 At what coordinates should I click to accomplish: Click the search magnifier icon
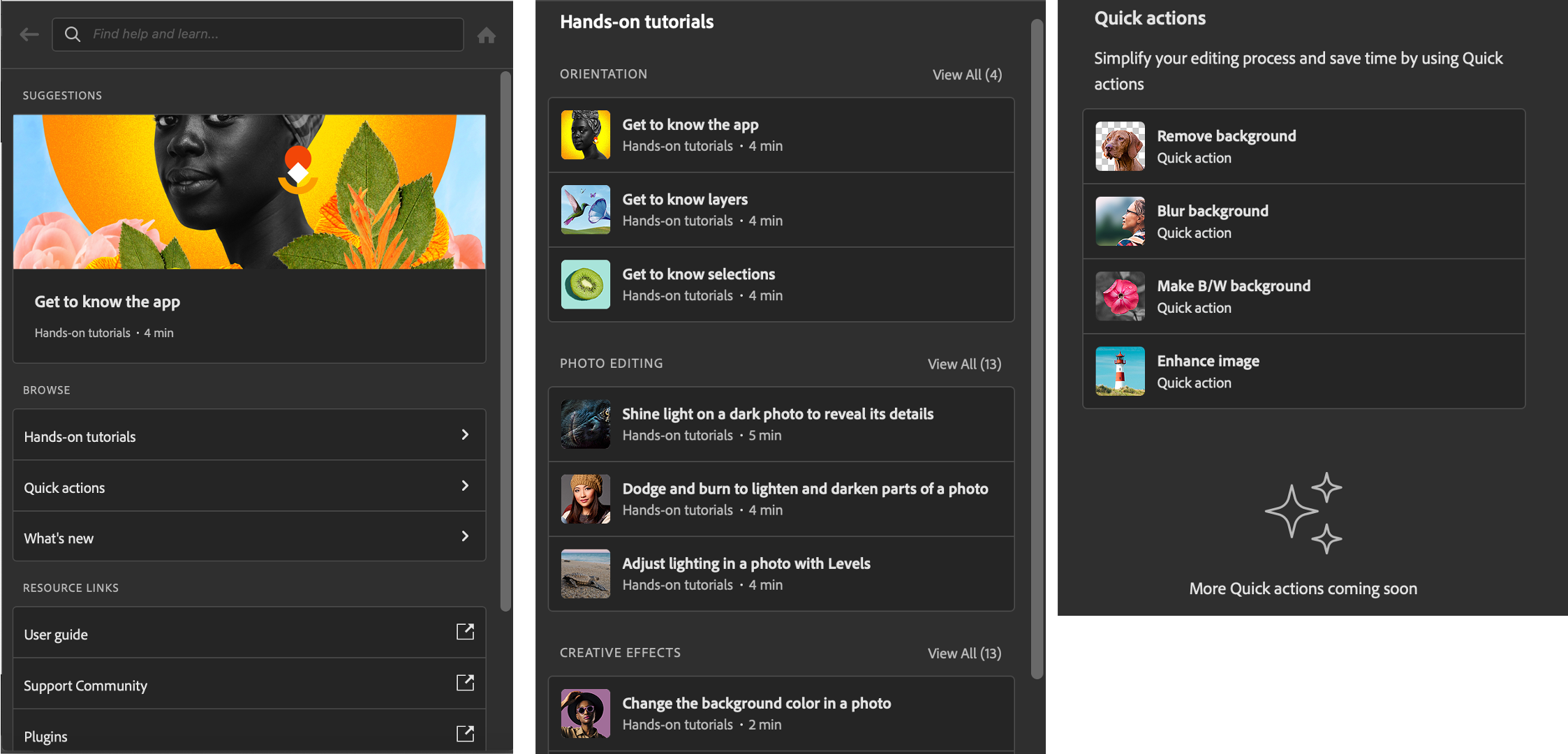tap(73, 34)
